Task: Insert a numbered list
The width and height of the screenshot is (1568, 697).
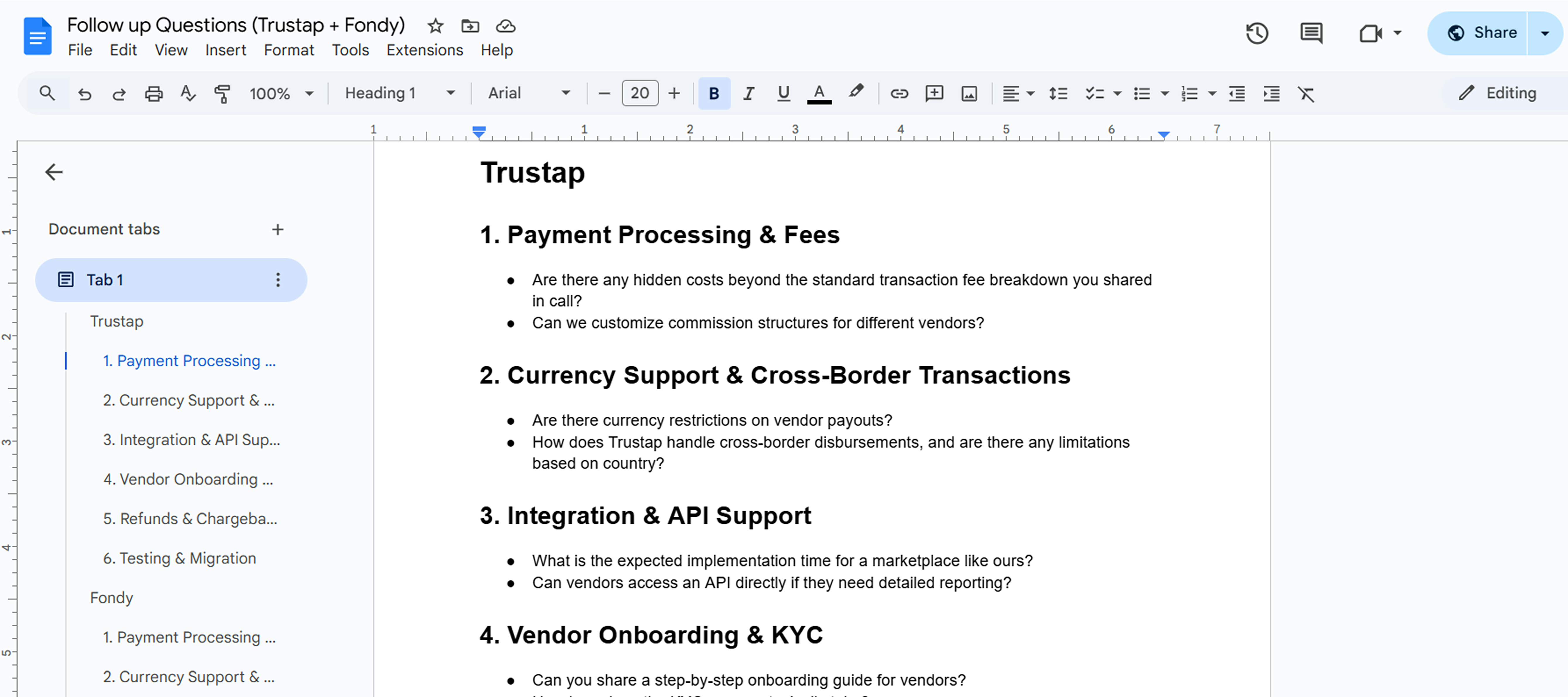Action: [1189, 94]
